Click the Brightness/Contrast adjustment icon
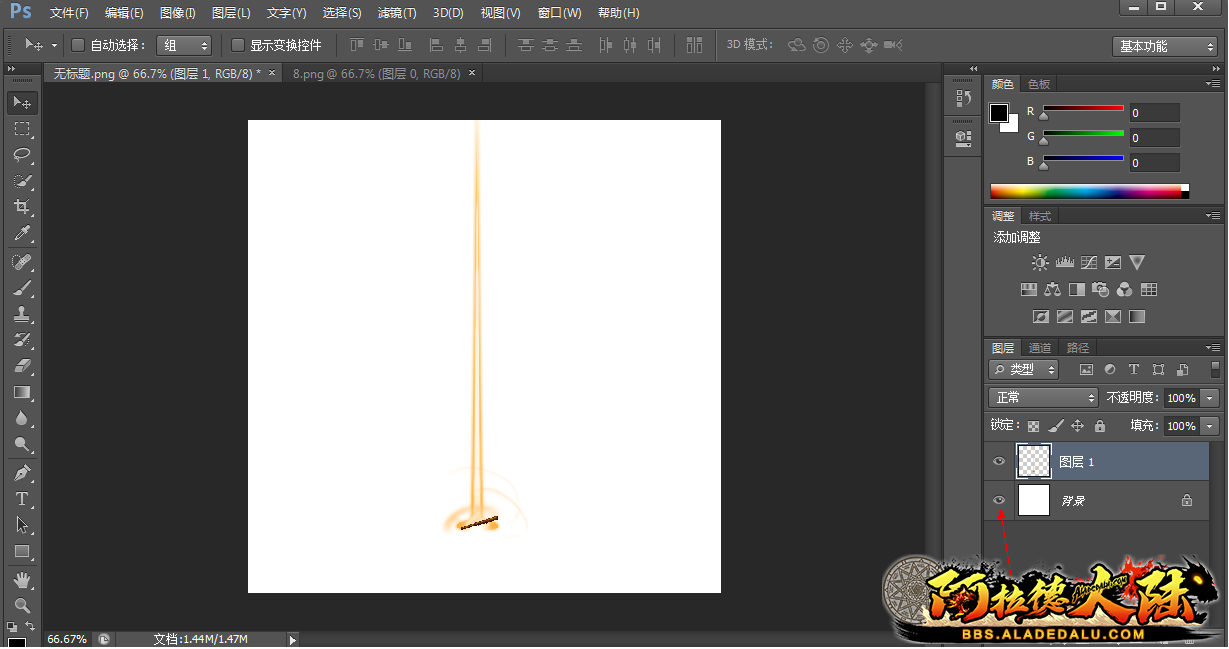This screenshot has width=1229, height=649. click(x=1040, y=263)
